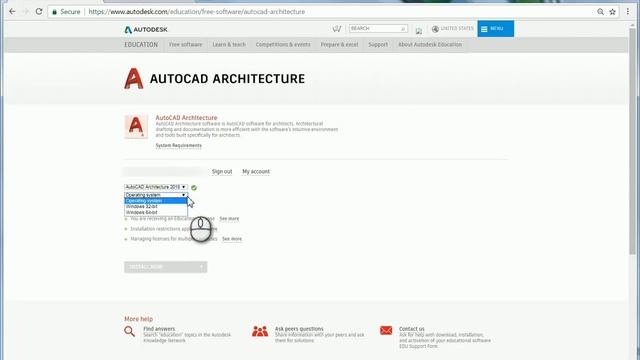Open the Ask peers questions link

299,329
